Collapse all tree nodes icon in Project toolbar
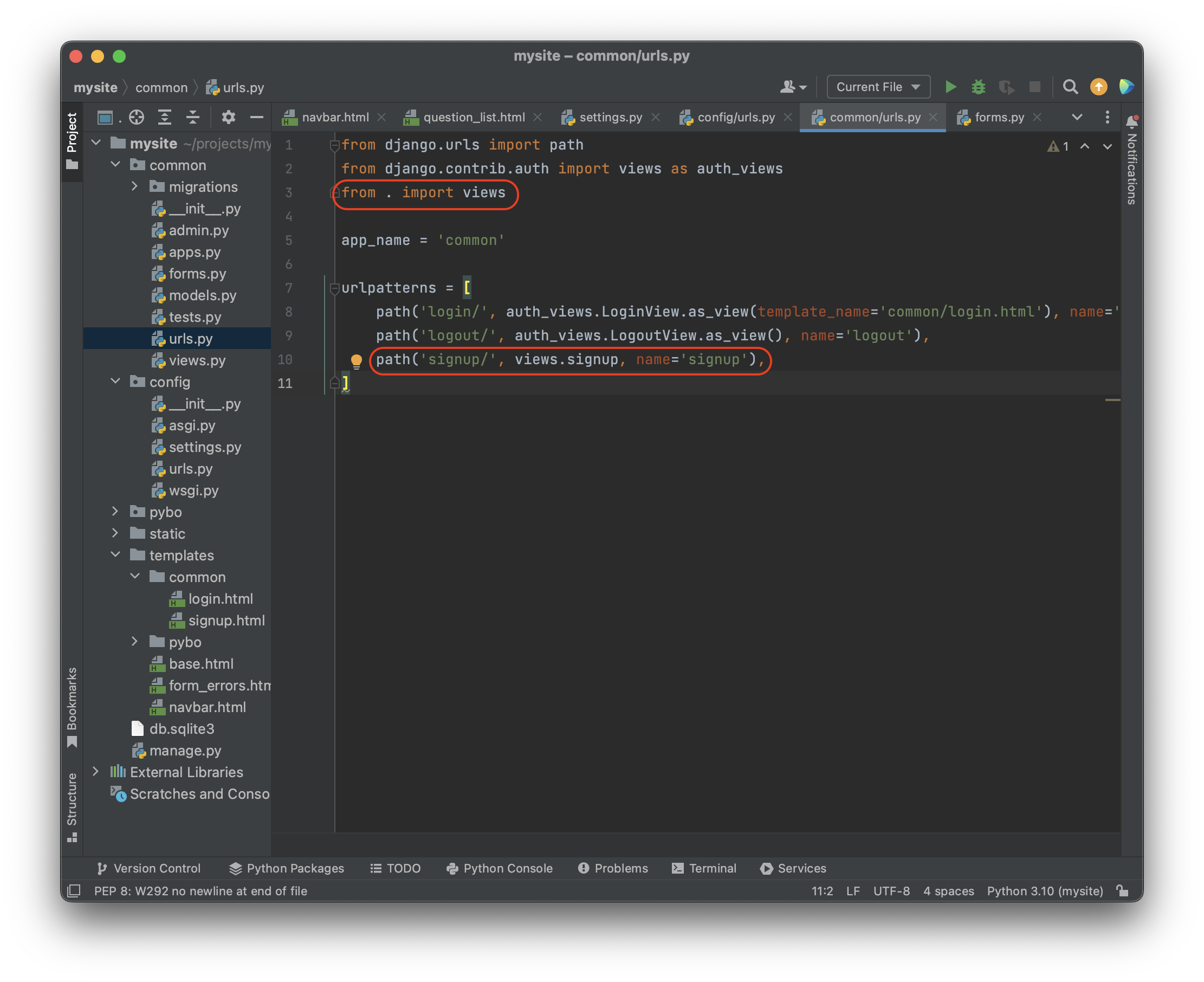1204x982 pixels. click(x=193, y=117)
